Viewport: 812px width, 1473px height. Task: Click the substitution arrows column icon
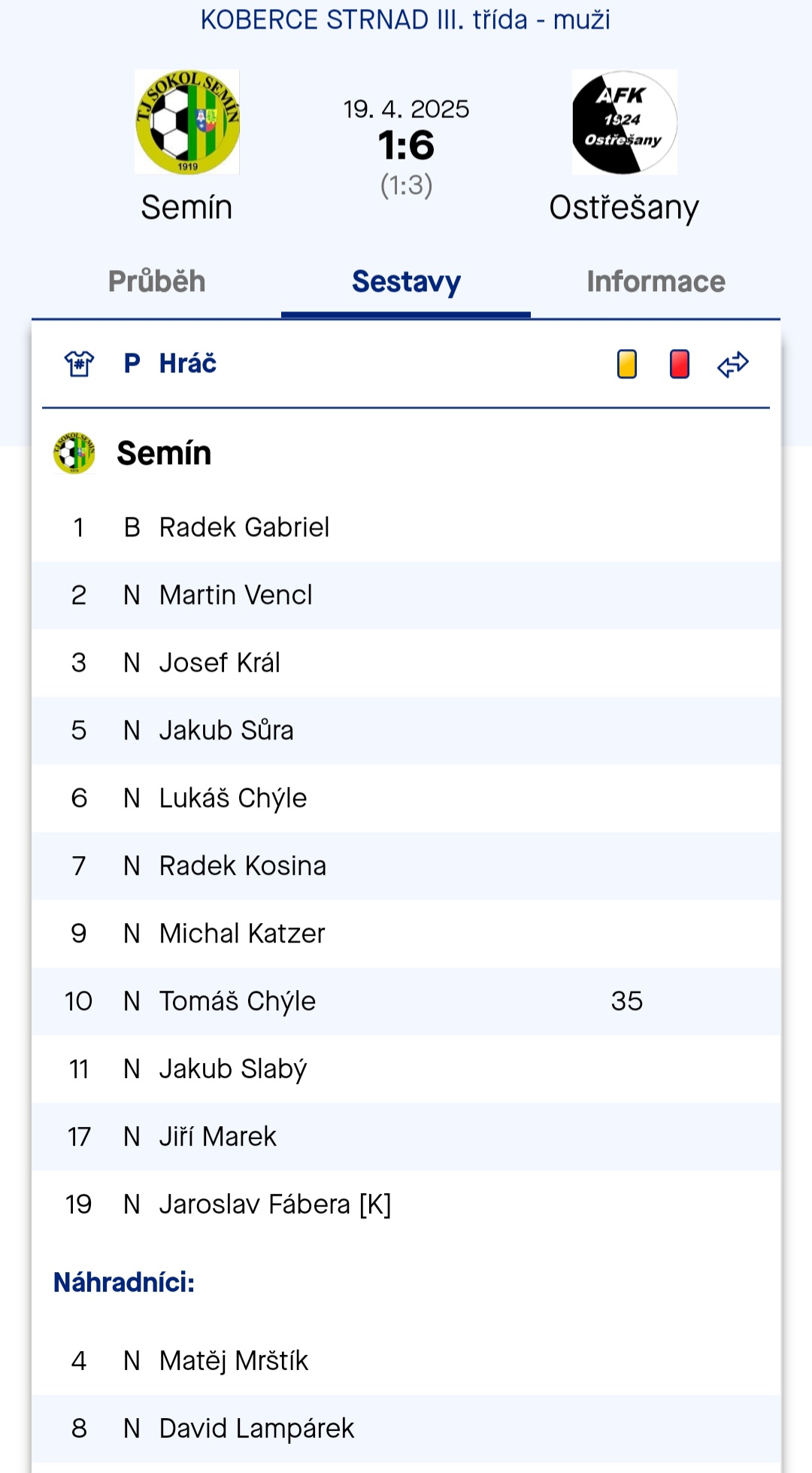(x=733, y=364)
